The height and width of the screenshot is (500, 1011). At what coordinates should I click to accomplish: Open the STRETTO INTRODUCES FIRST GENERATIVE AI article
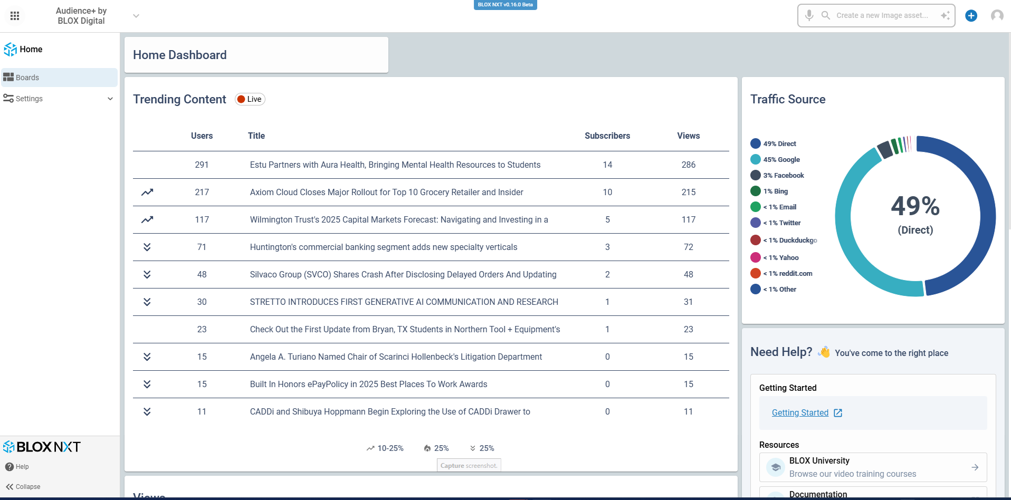tap(404, 302)
